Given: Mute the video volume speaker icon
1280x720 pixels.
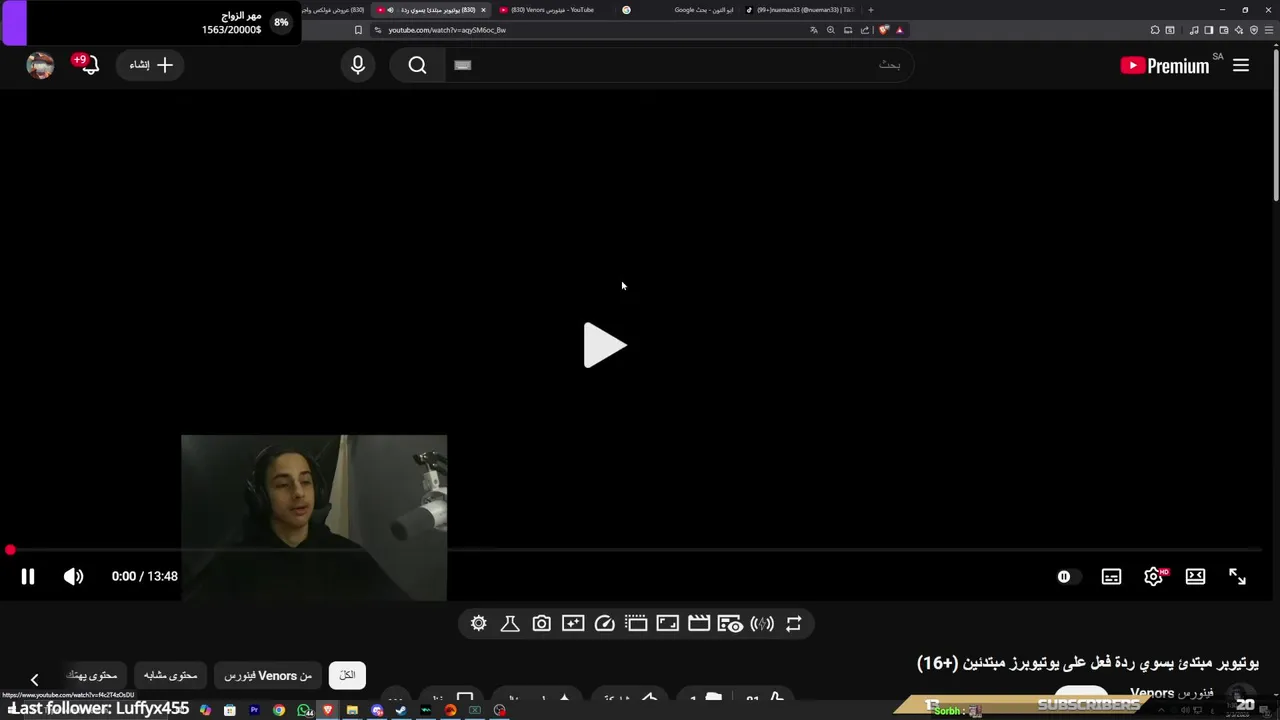Looking at the screenshot, I should pos(73,576).
